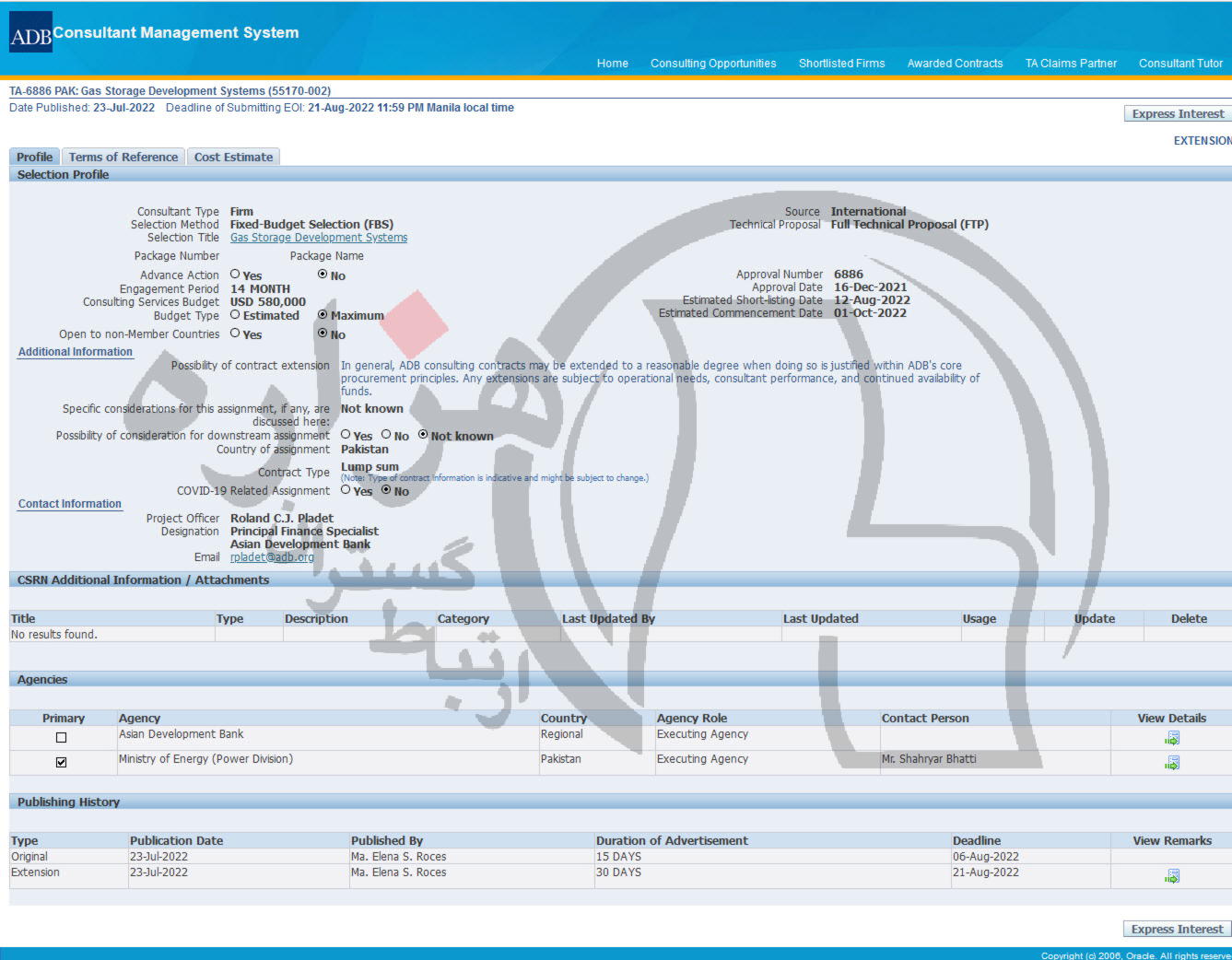Choose Maximum budget type radio
The width and height of the screenshot is (1232, 960).
(323, 315)
